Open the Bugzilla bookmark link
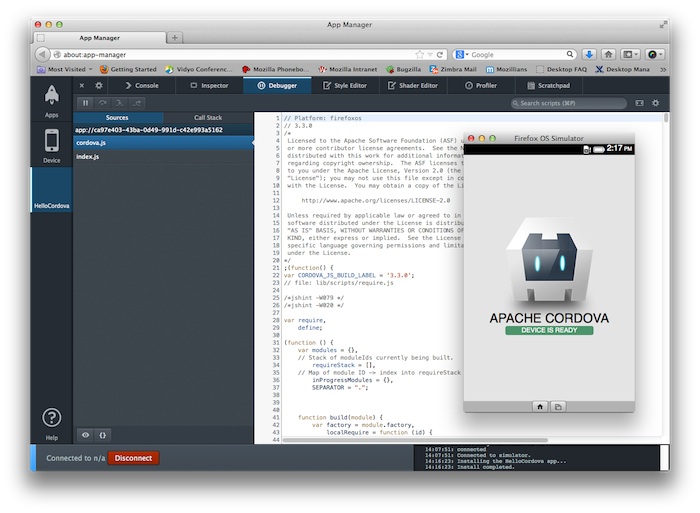This screenshot has height=513, width=700. (x=402, y=69)
